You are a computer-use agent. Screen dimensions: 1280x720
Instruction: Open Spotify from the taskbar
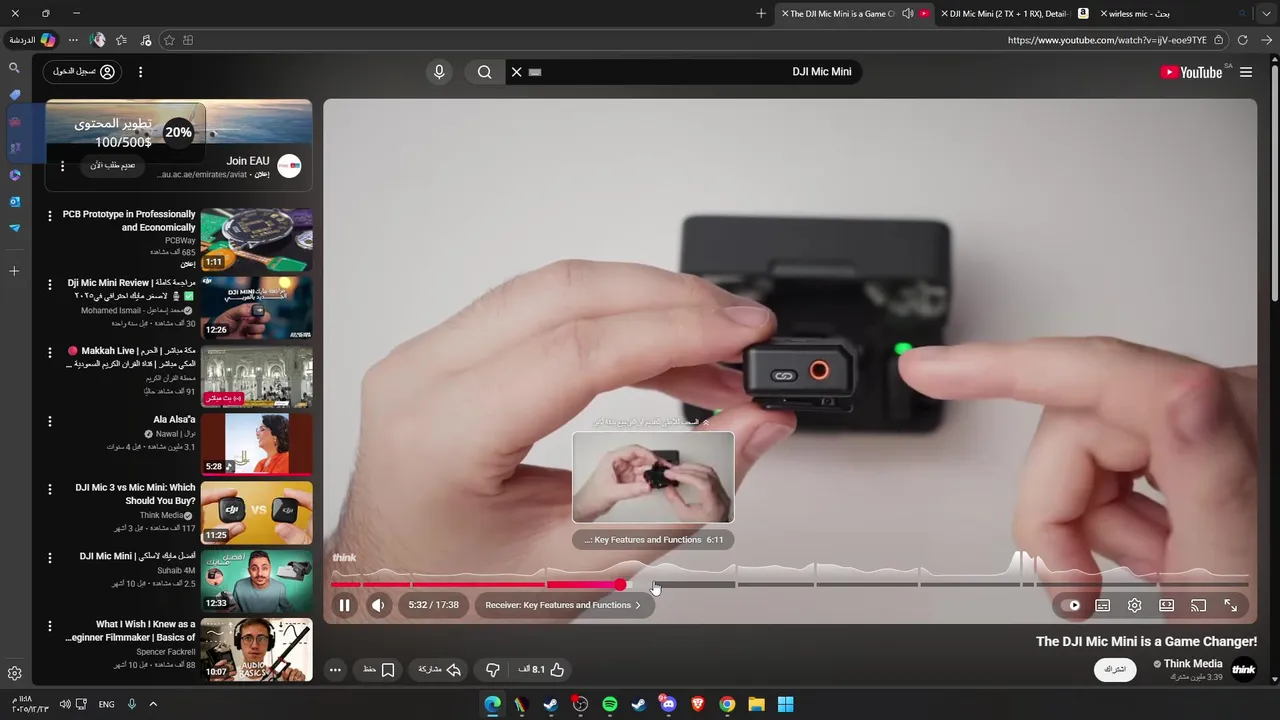click(609, 704)
